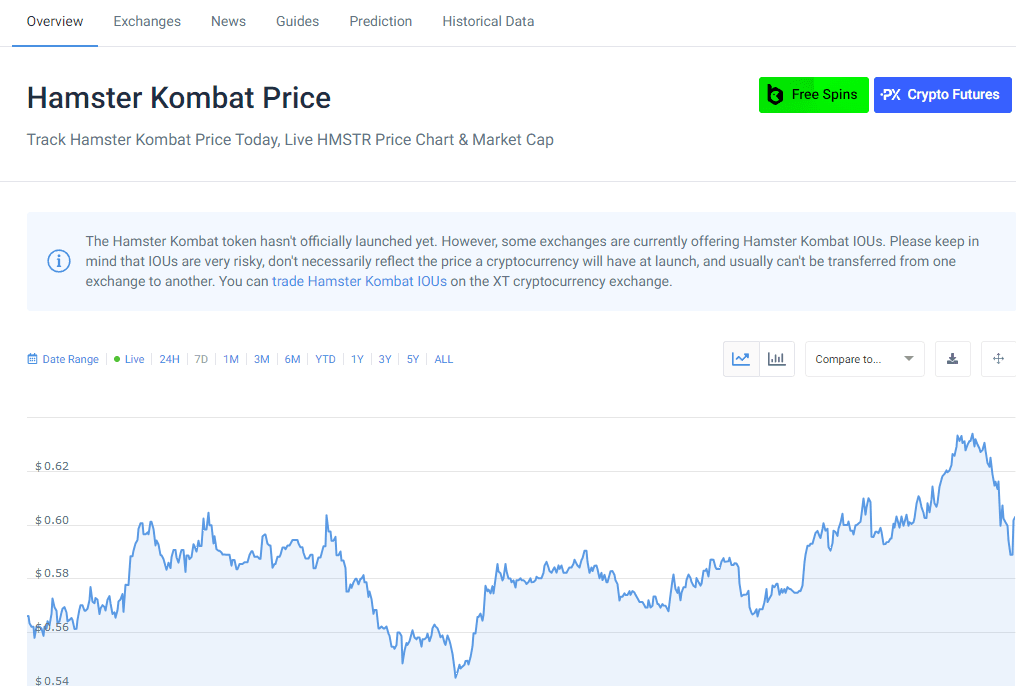Click the Crypto Futures banner button
This screenshot has height=686, width=1016.
tap(943, 95)
